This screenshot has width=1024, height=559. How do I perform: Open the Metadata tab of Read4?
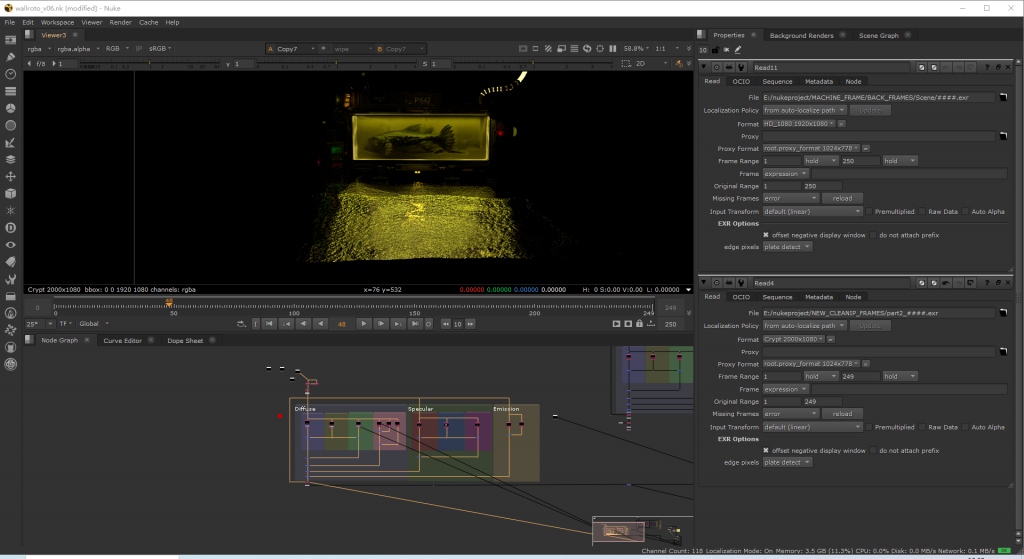click(818, 297)
